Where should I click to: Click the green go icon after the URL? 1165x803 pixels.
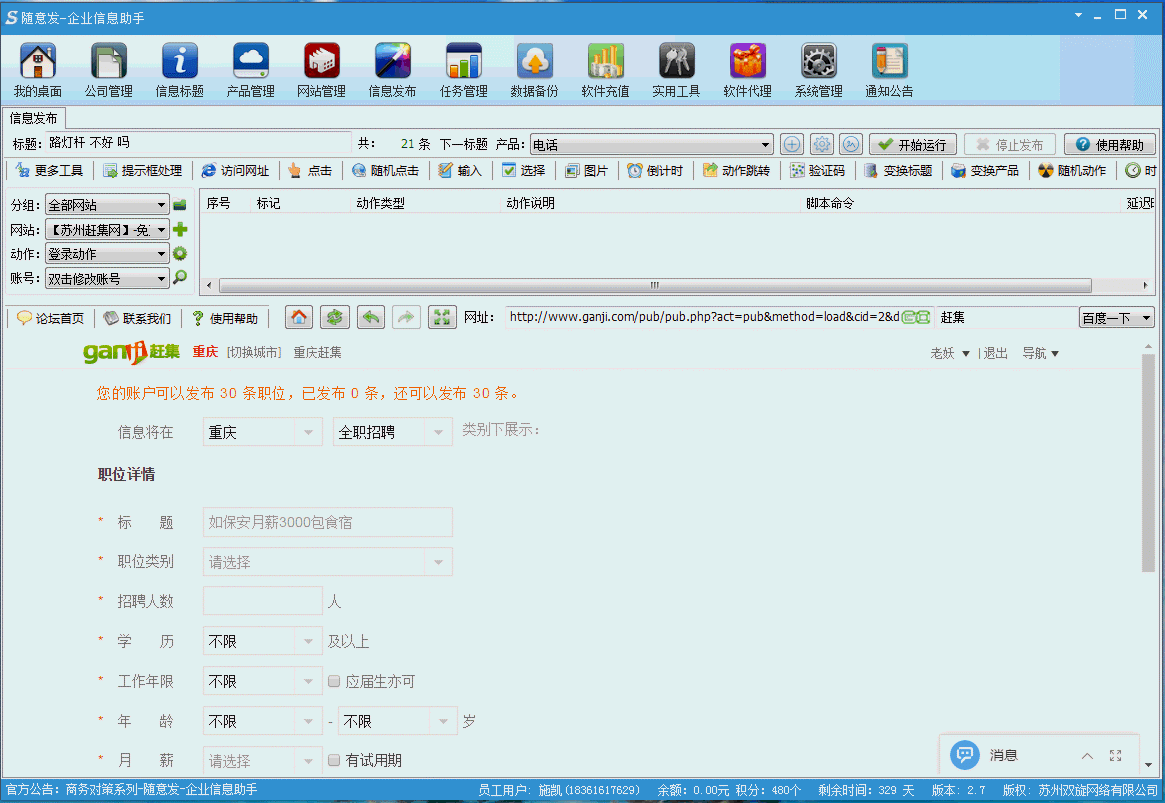[x=916, y=317]
